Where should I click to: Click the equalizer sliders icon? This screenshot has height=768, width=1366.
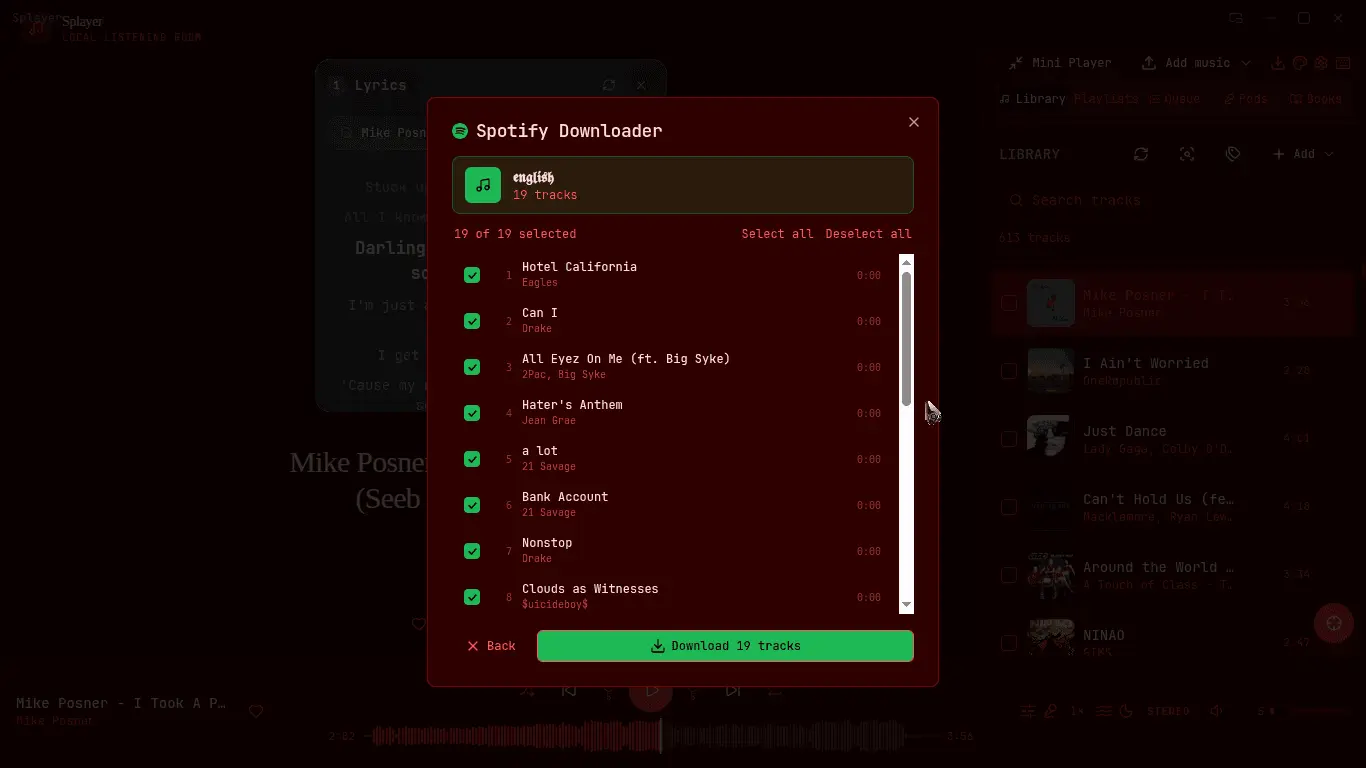[x=1027, y=711]
